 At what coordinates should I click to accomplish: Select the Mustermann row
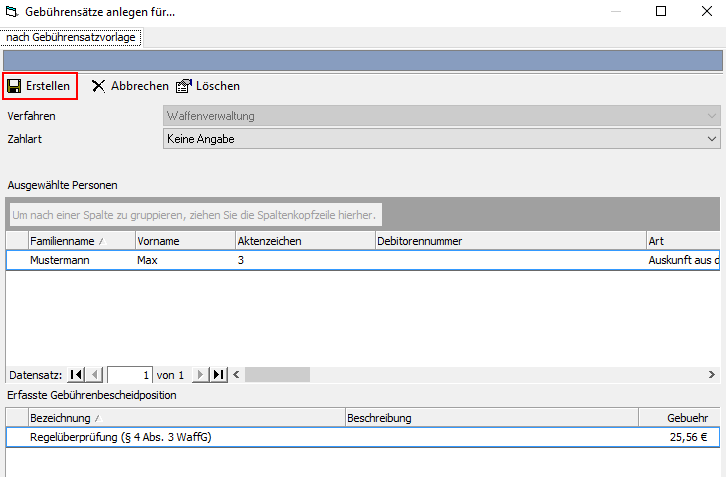60,260
